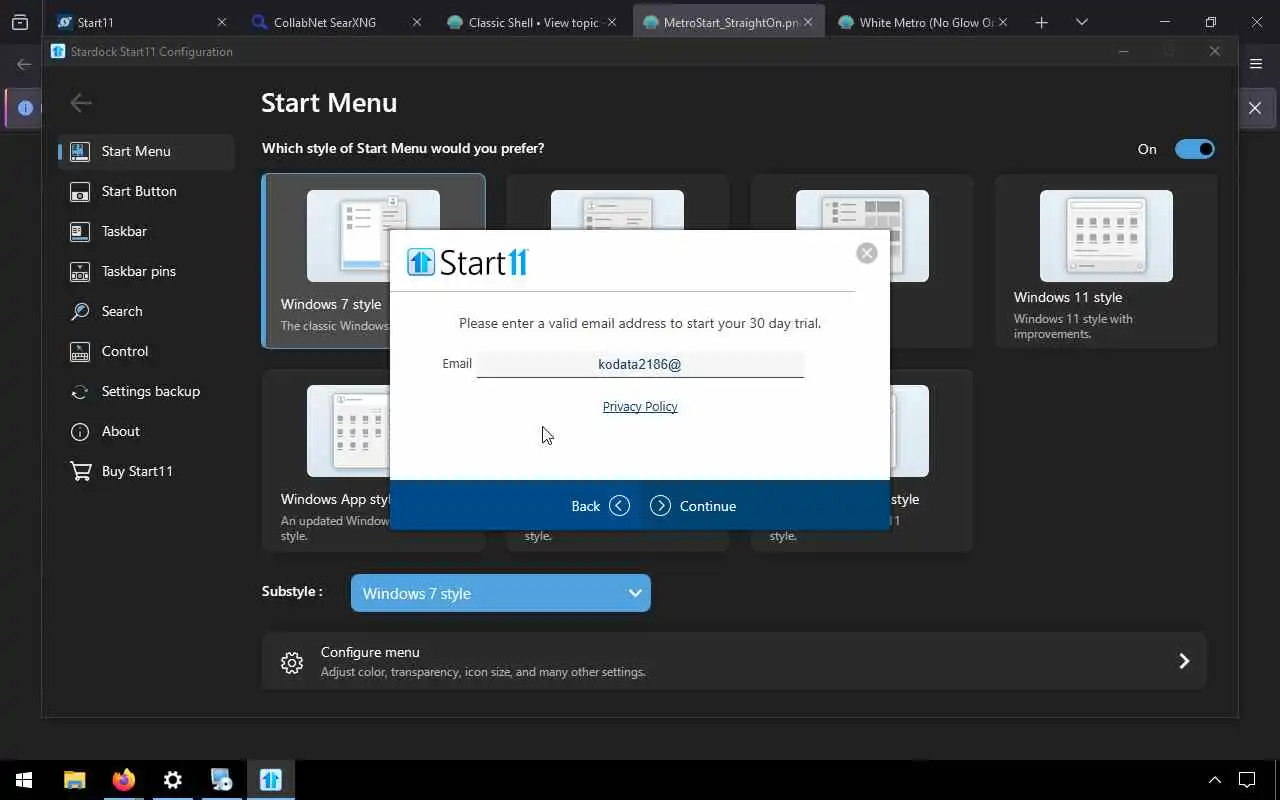
Task: Click the Back button in trial dialog
Action: coord(600,506)
